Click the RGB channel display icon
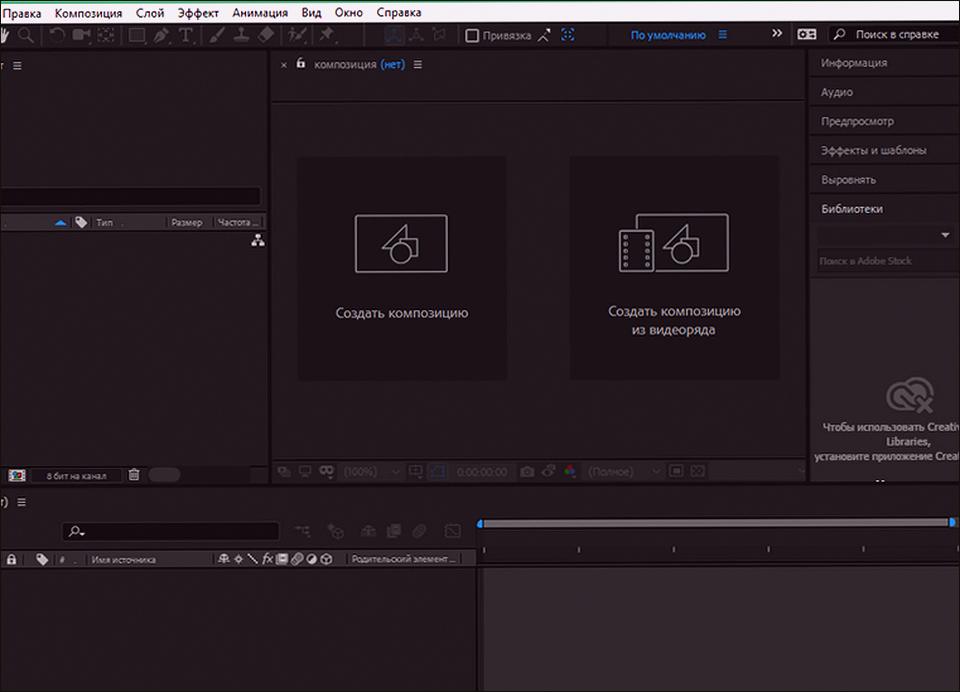960x692 pixels. [570, 472]
